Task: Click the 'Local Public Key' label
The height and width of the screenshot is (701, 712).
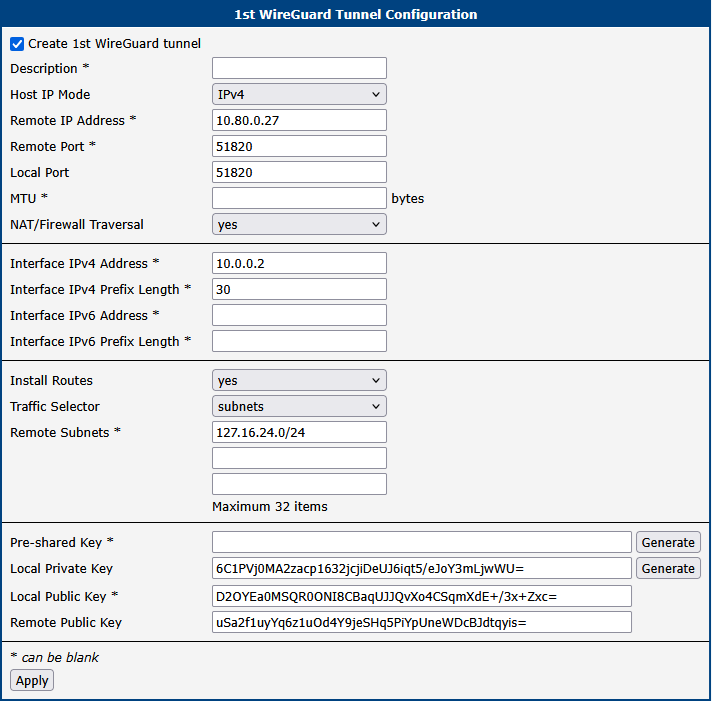Action: click(58, 596)
